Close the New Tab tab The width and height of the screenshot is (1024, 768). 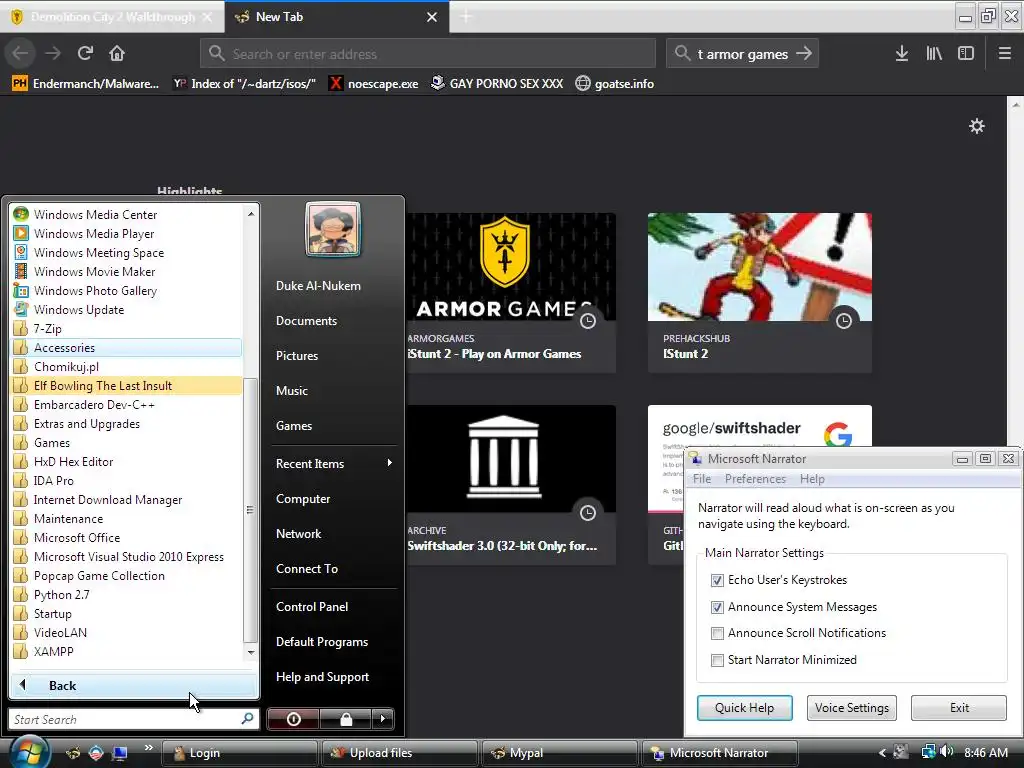(x=432, y=17)
